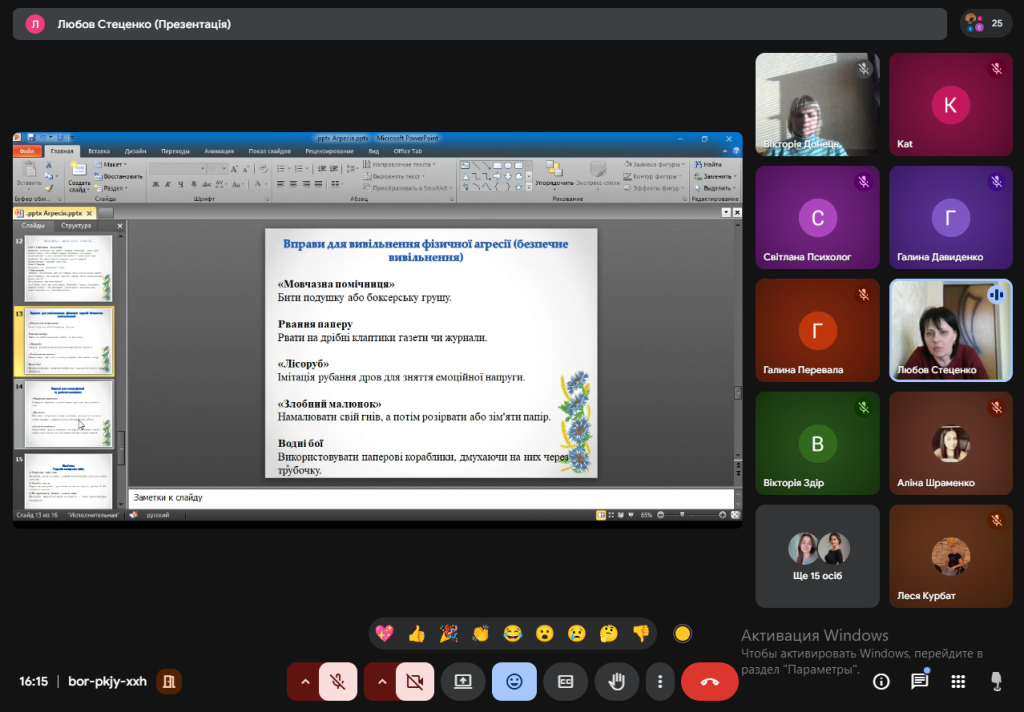Leave the call with red hang-up button
The width and height of the screenshot is (1024, 712).
pos(709,681)
